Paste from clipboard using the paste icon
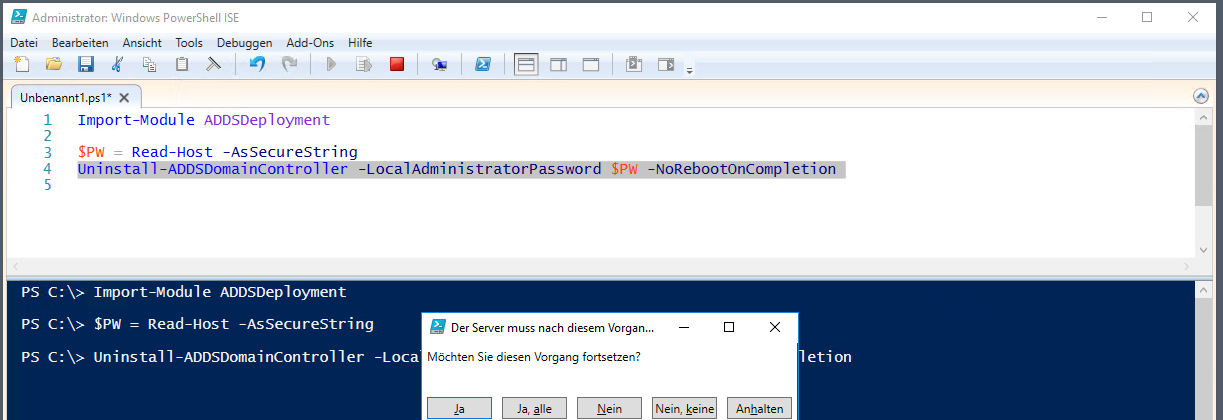This screenshot has height=420, width=1223. [x=181, y=65]
